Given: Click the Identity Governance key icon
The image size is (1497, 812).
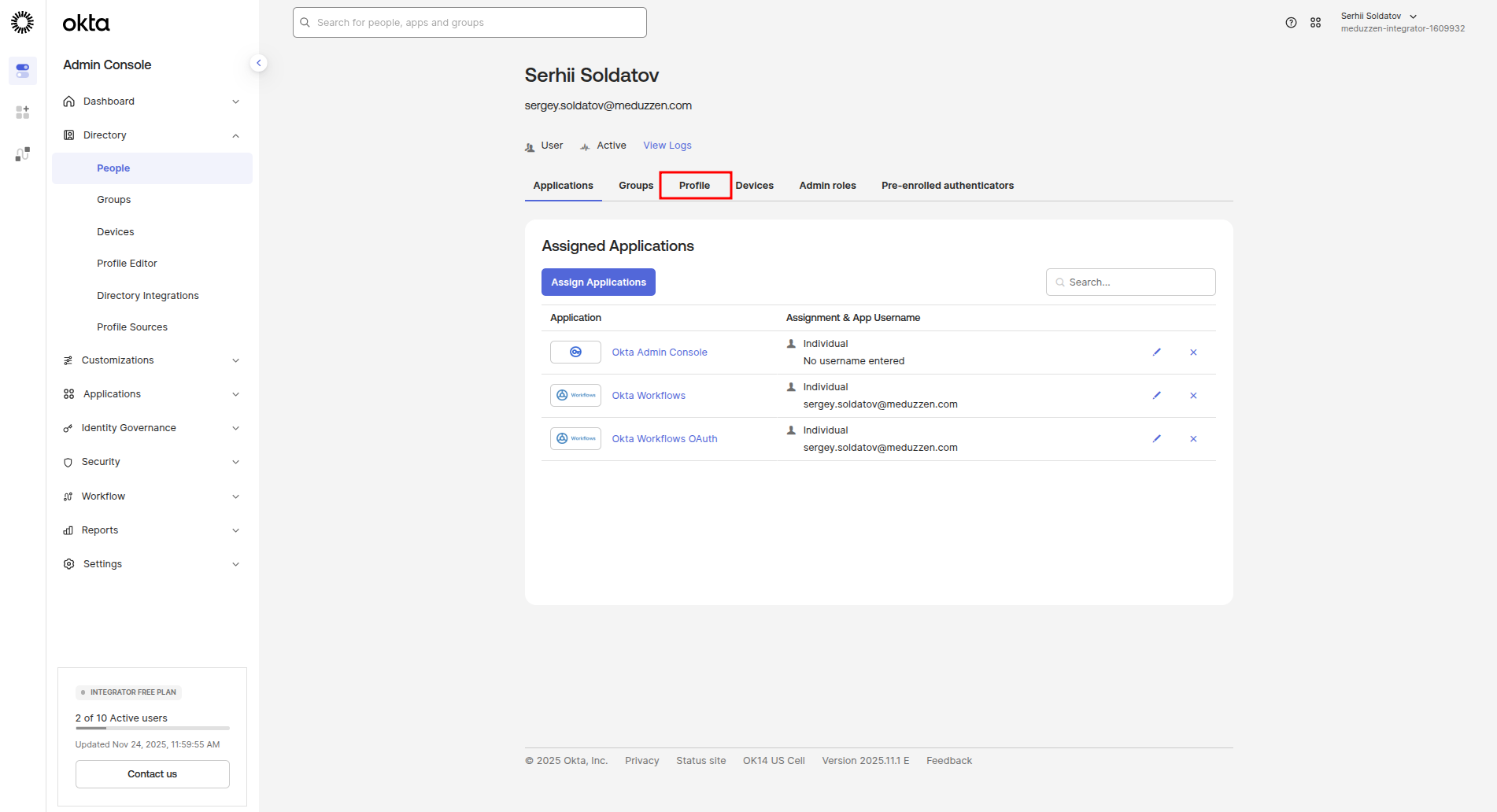Looking at the screenshot, I should [68, 428].
